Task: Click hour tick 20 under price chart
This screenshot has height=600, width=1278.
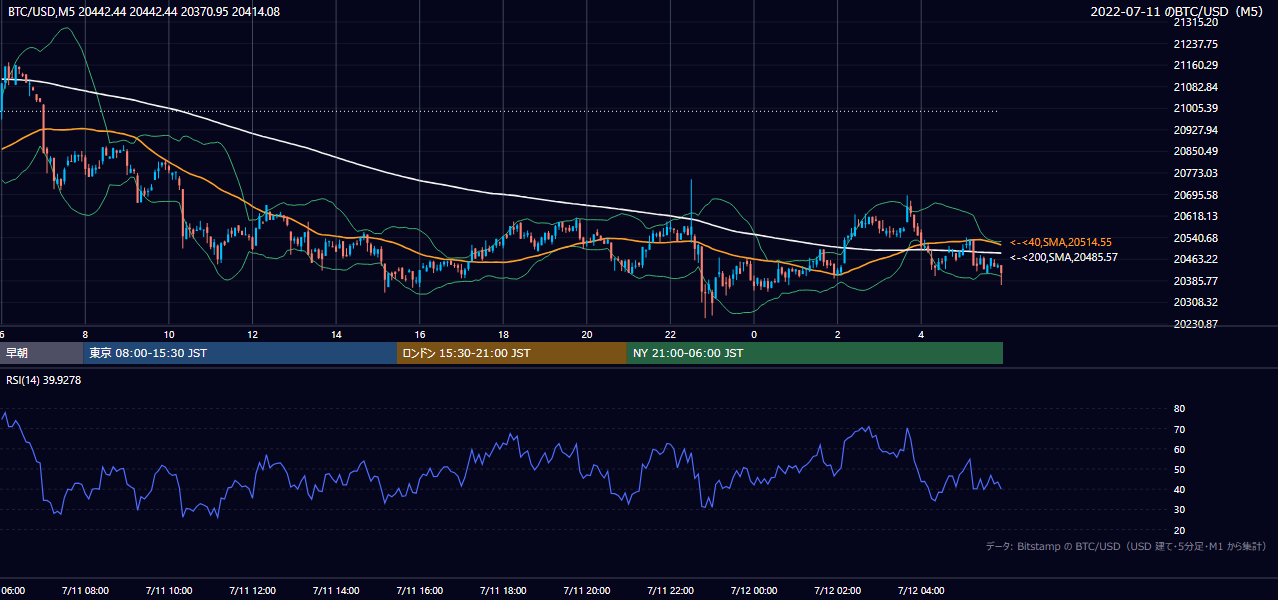Action: pos(587,335)
